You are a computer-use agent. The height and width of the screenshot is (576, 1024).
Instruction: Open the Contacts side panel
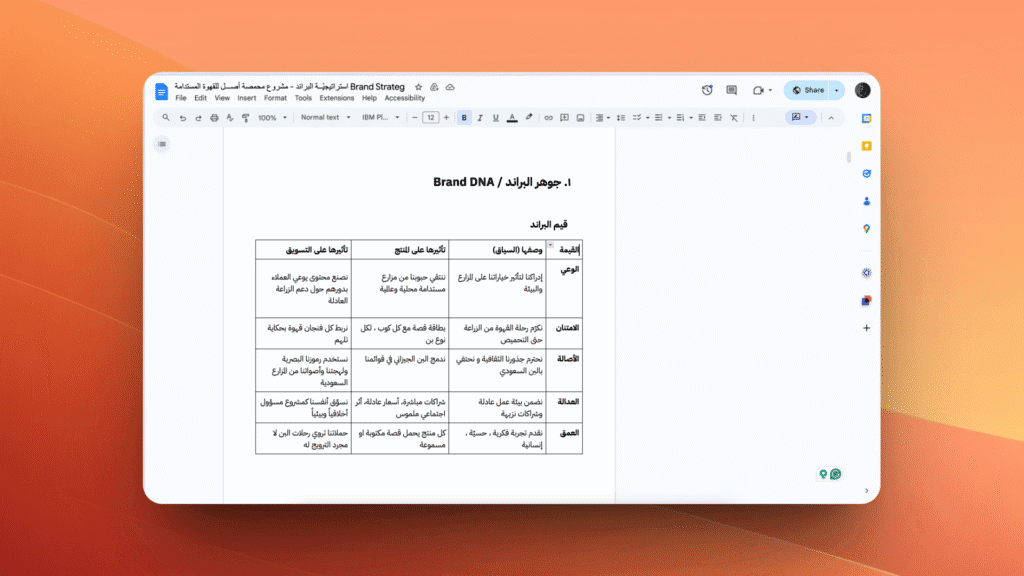point(867,201)
